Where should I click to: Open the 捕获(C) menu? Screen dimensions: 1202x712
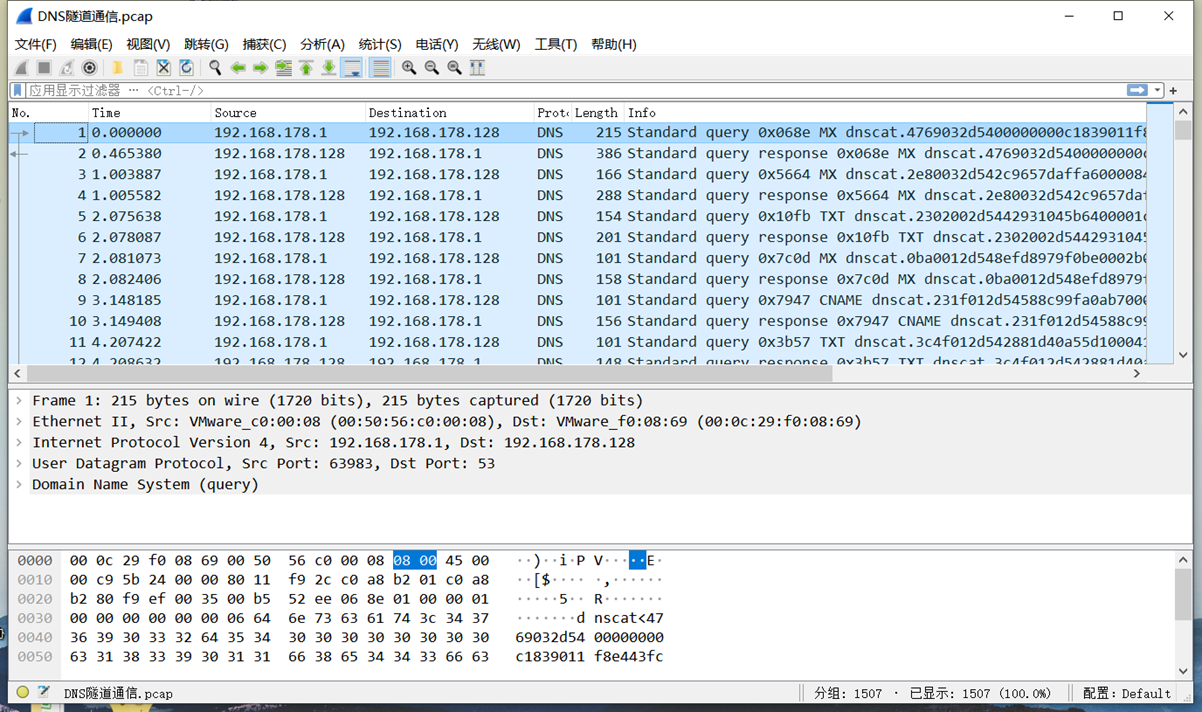coord(264,44)
